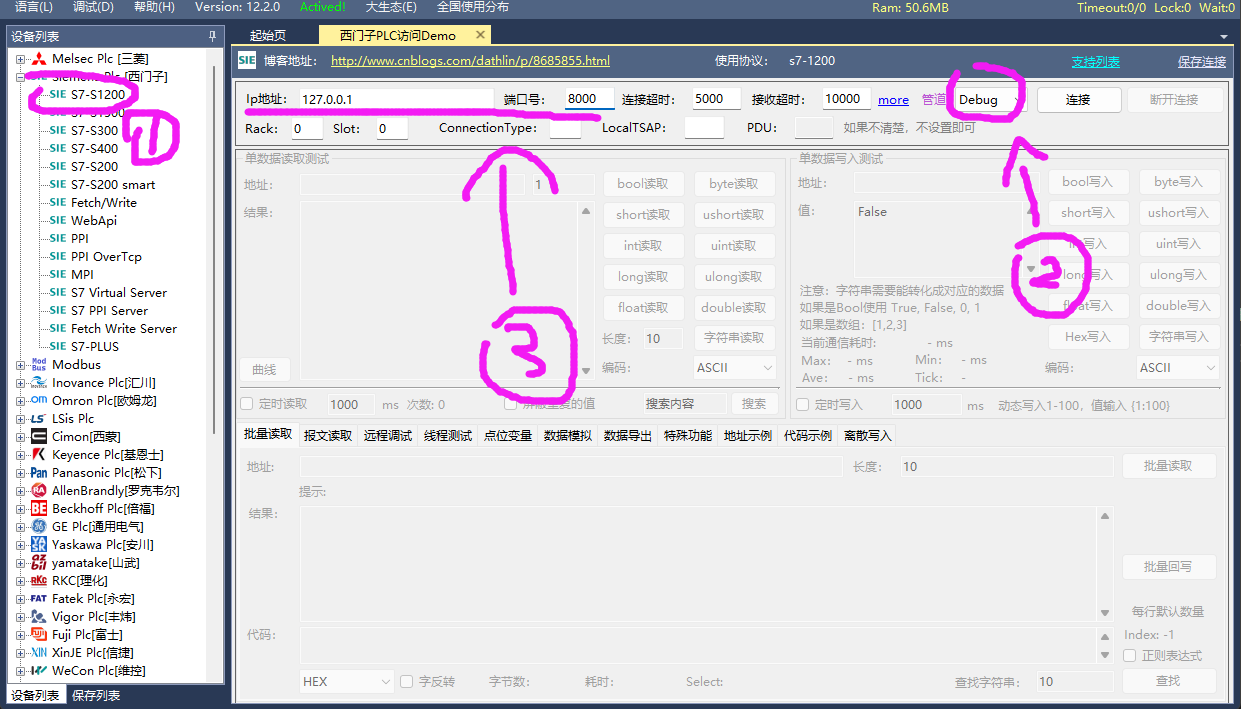
Task: Click the Yaskawa Plc logo icon
Action: (39, 544)
